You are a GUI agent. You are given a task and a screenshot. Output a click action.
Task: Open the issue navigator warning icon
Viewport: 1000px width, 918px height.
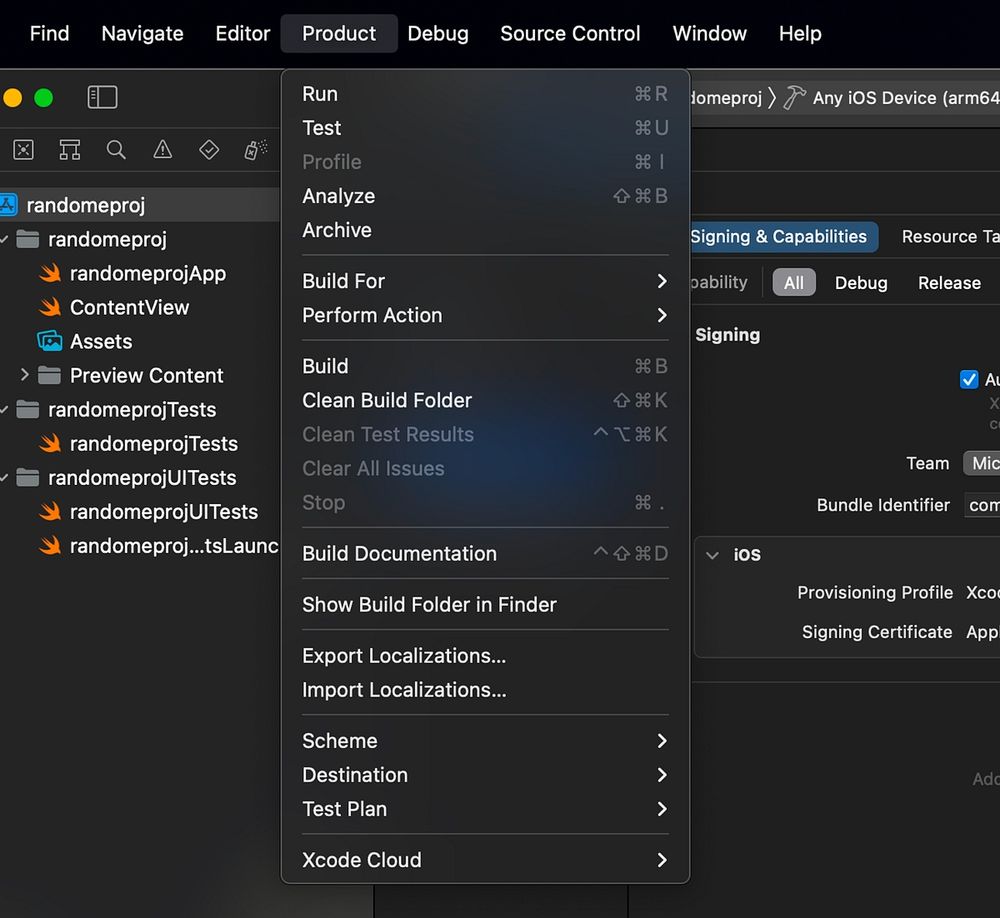coord(163,150)
